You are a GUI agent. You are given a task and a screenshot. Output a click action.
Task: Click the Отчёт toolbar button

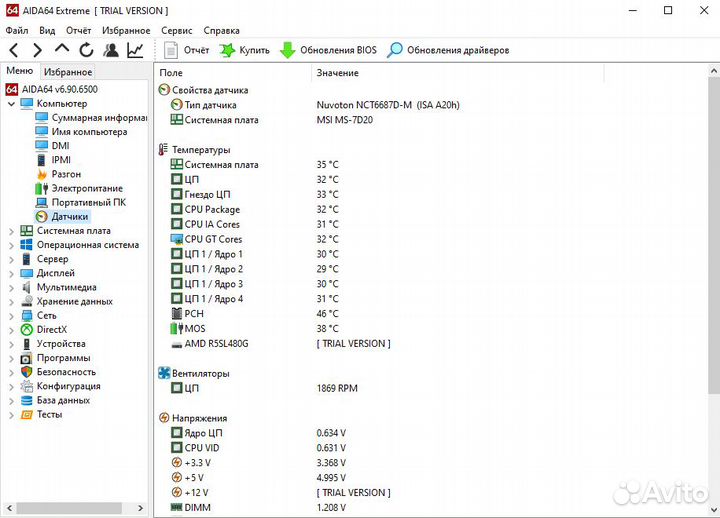point(186,50)
